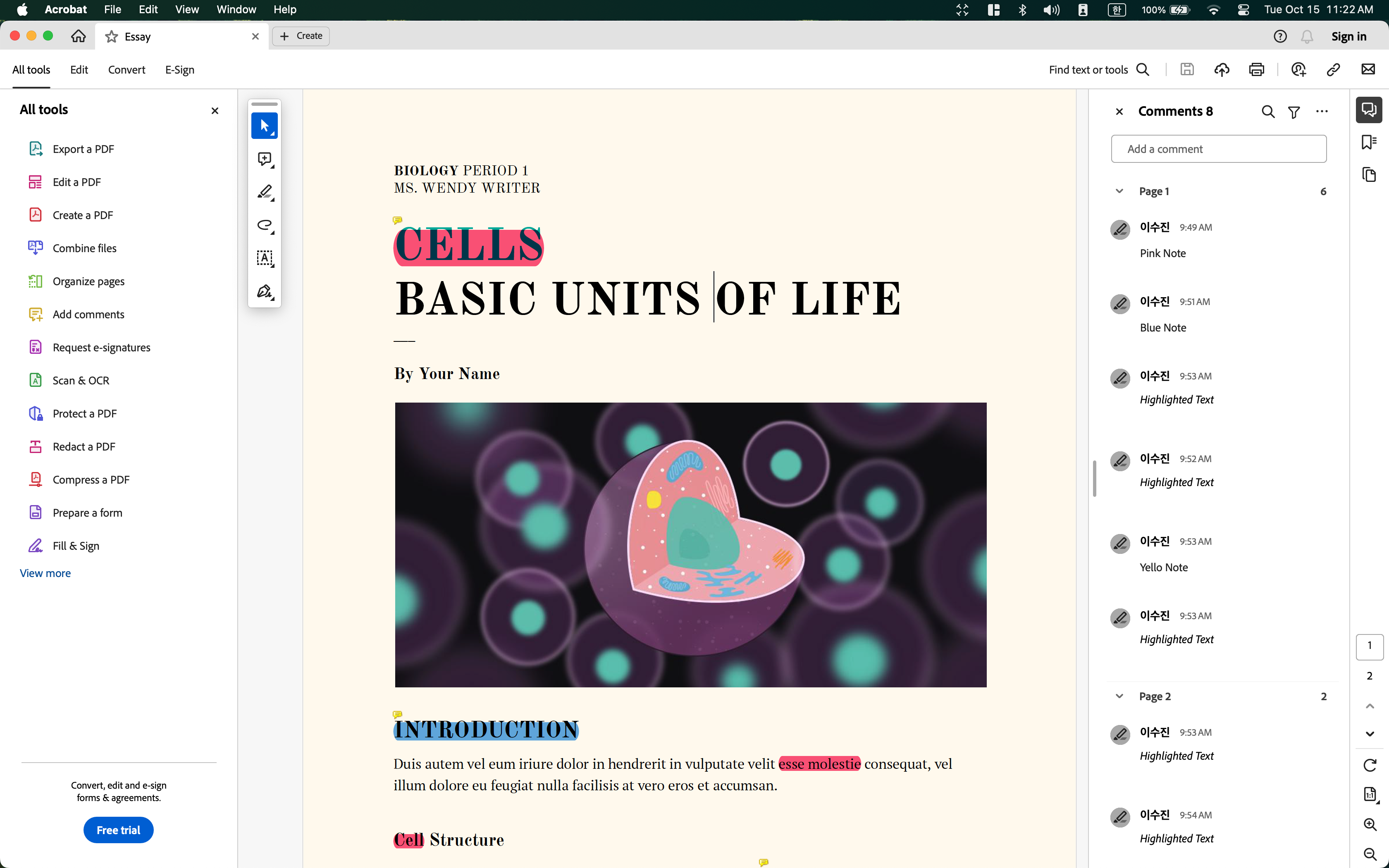The width and height of the screenshot is (1389, 868).
Task: Collapse the Page 1 comments group
Action: pyautogui.click(x=1119, y=191)
